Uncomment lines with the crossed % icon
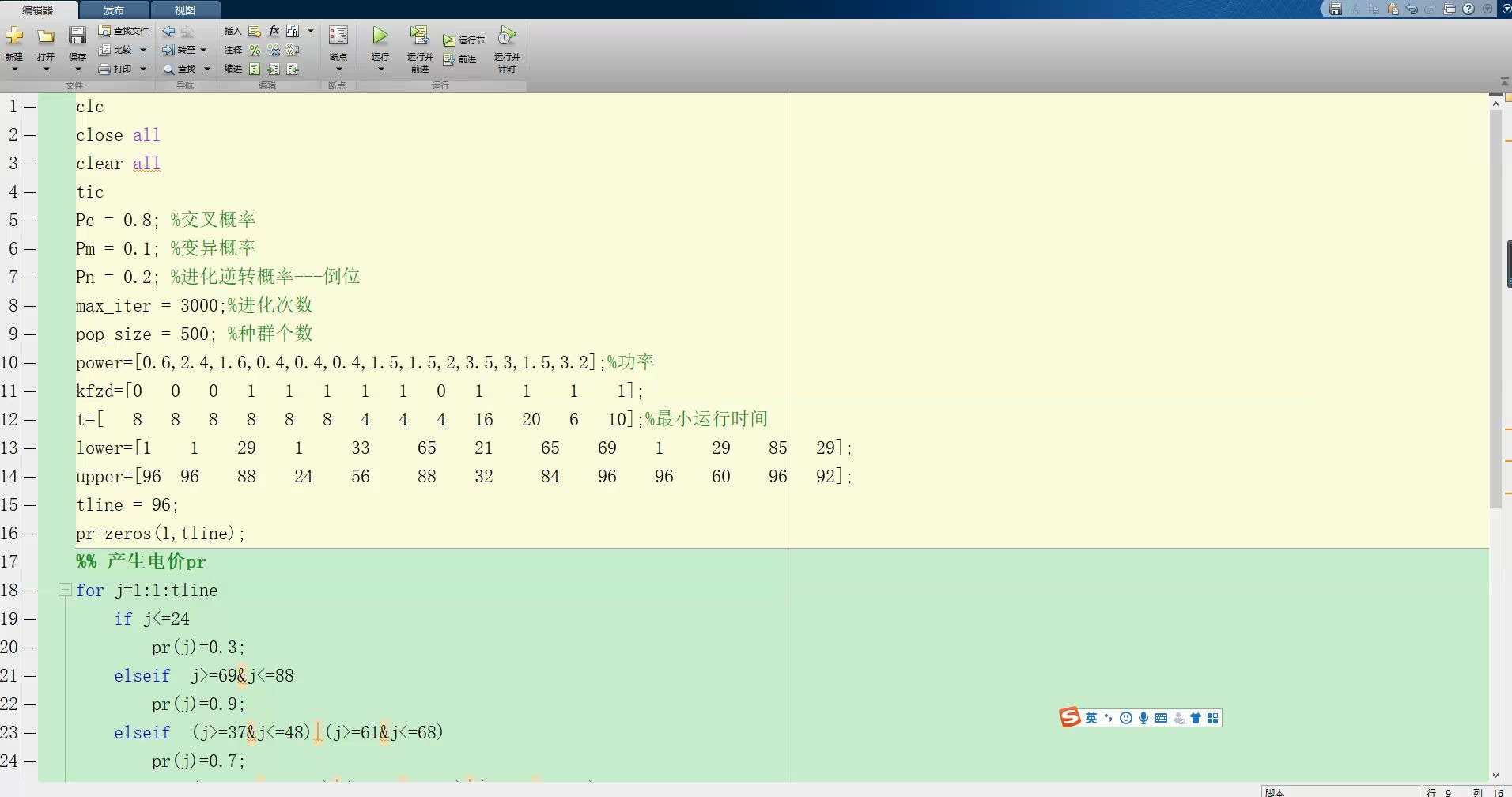 pos(274,50)
